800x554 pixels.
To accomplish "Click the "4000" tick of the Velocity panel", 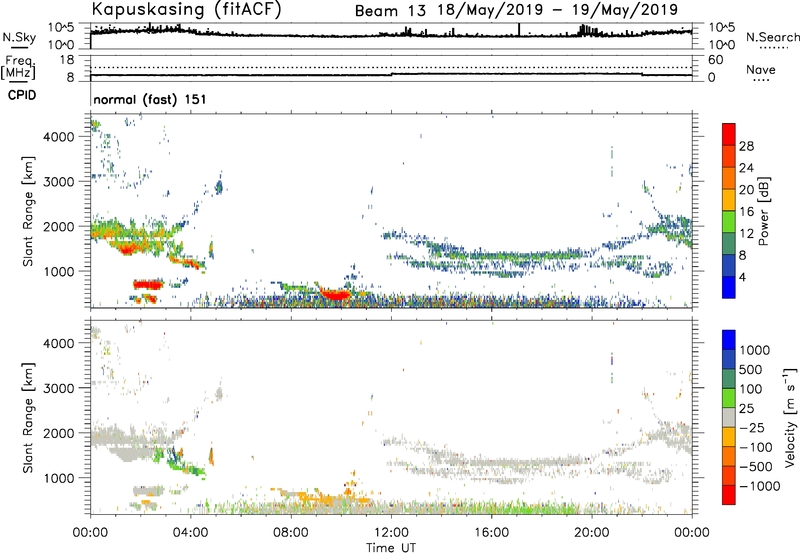I will (59, 343).
